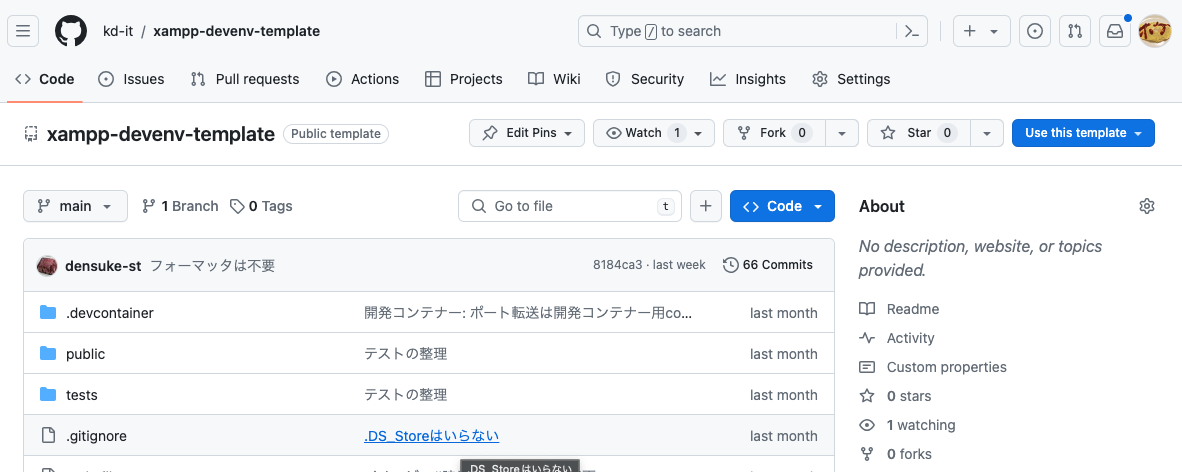Image resolution: width=1182 pixels, height=472 pixels.
Task: Open the green-blue Code dropdown button
Action: tap(782, 206)
